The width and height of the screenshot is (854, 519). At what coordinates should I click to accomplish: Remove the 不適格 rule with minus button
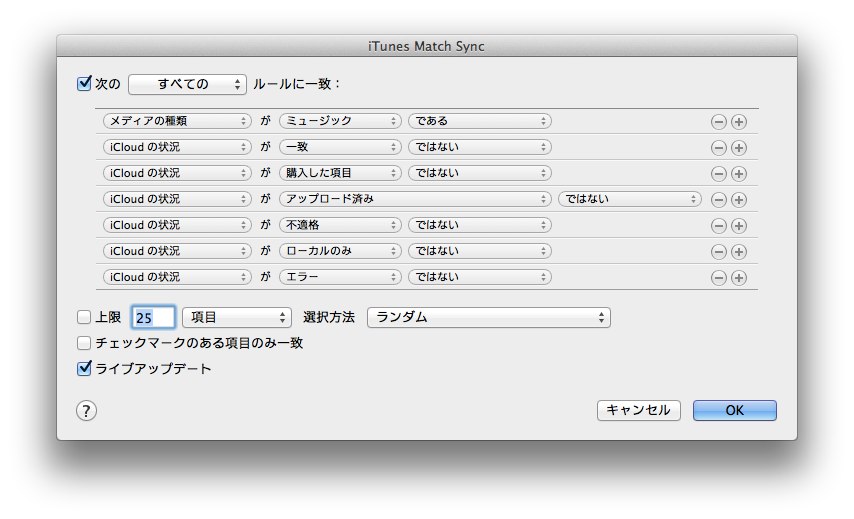pos(719,225)
